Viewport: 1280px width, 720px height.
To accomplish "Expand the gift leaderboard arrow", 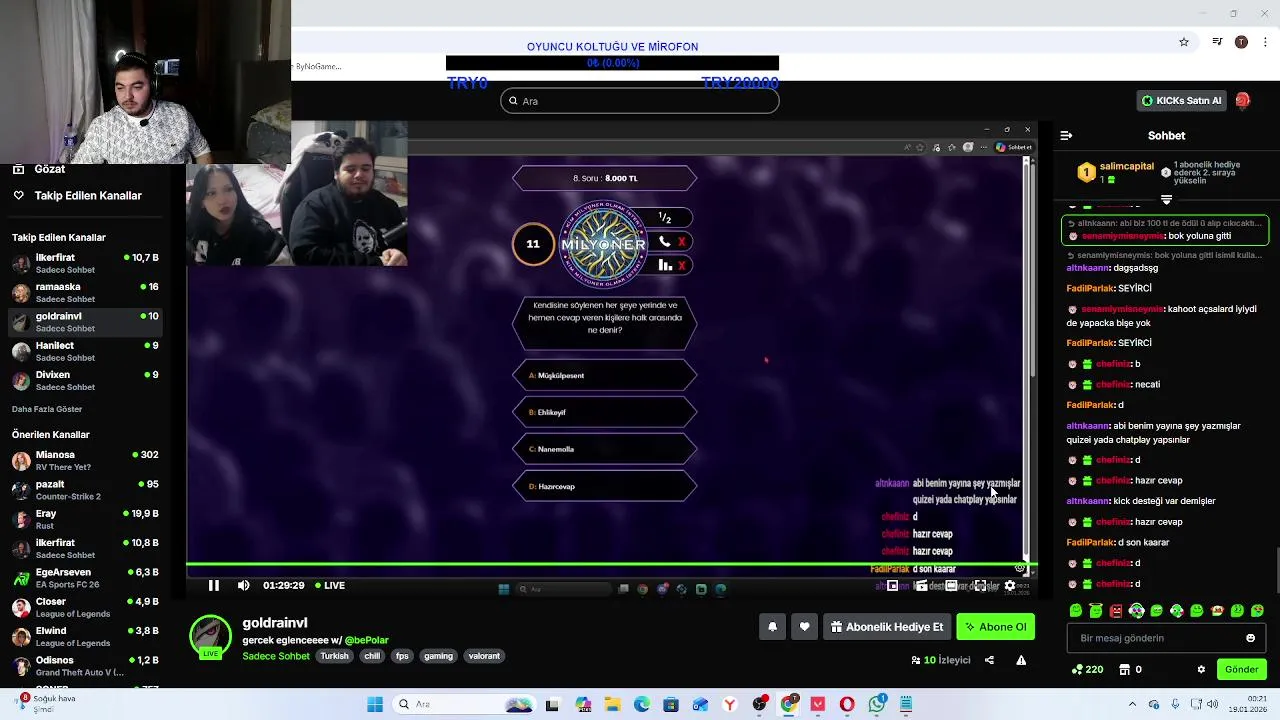I will click(x=1166, y=200).
